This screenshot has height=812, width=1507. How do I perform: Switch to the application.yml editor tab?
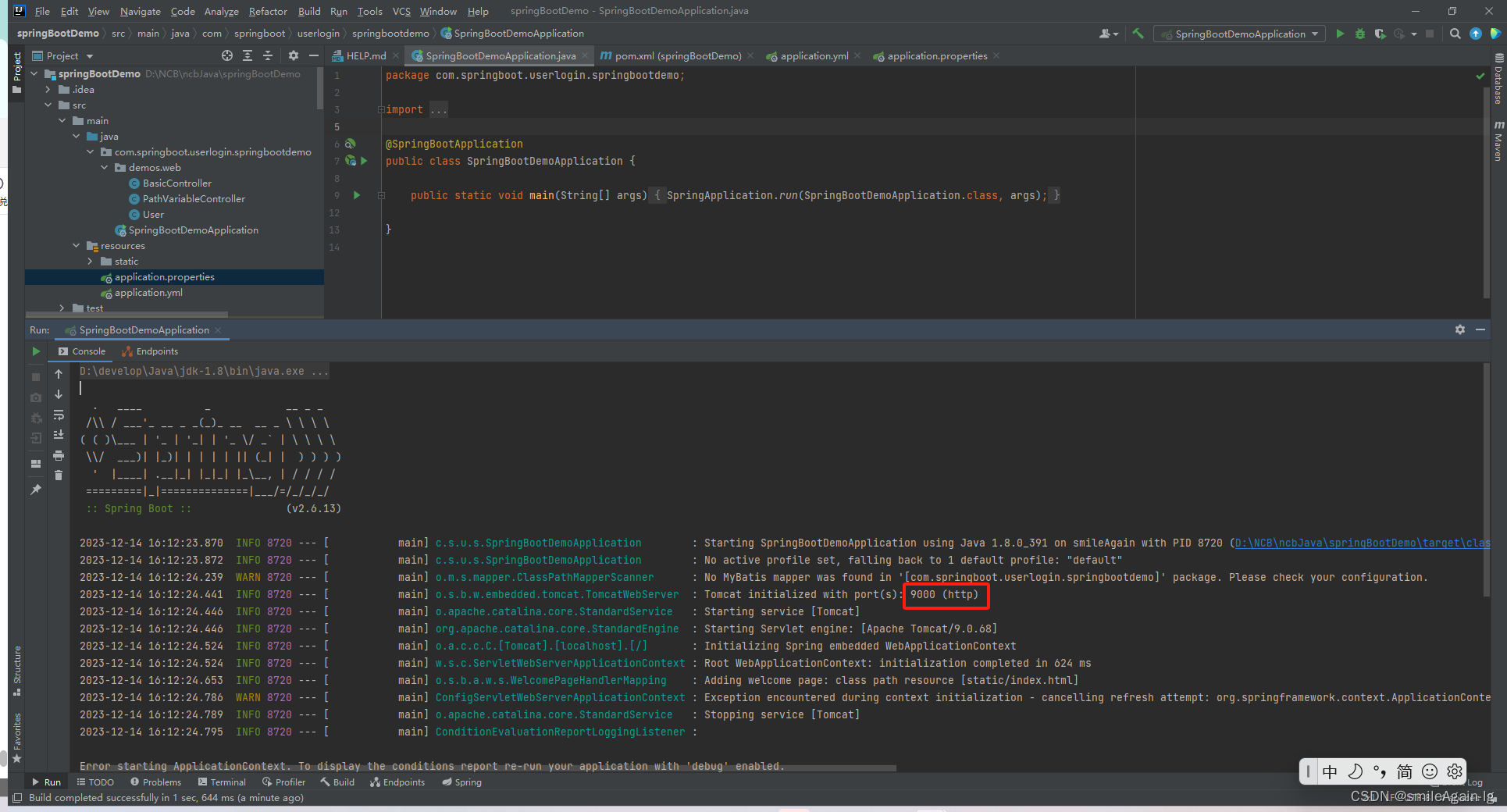(814, 56)
